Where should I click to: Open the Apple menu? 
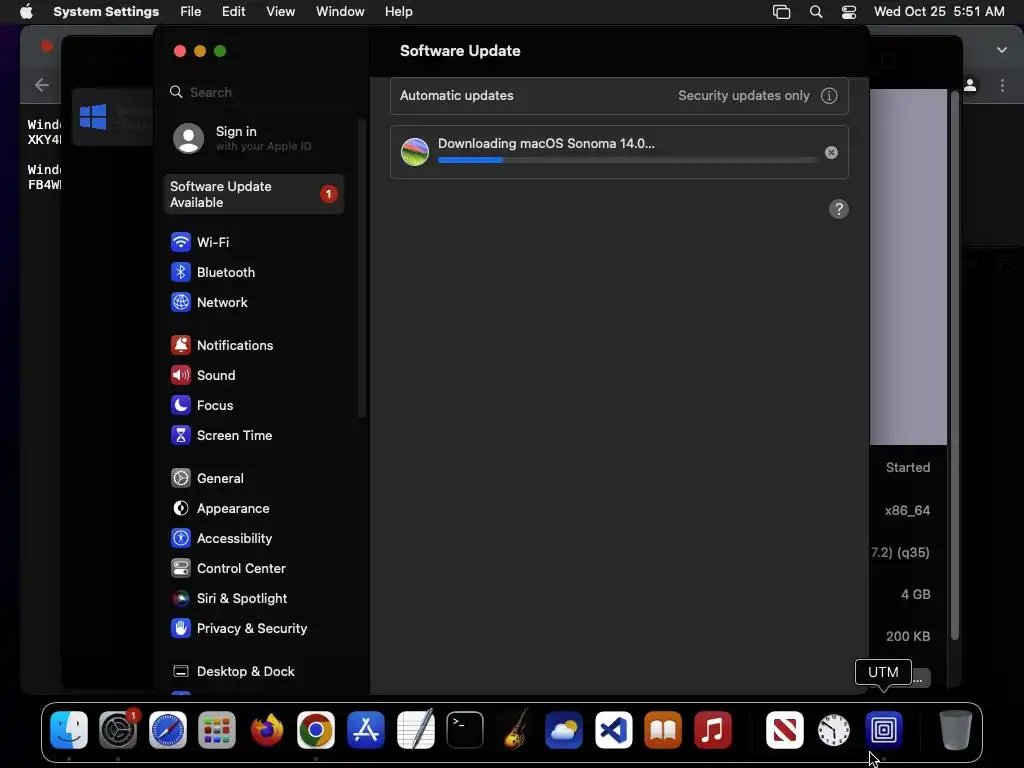point(26,12)
